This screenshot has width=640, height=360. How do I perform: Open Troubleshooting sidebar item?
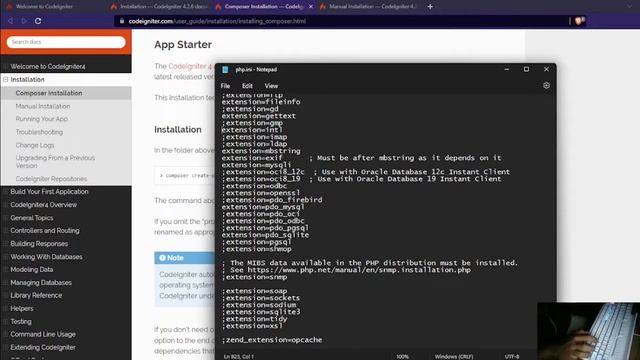point(39,132)
